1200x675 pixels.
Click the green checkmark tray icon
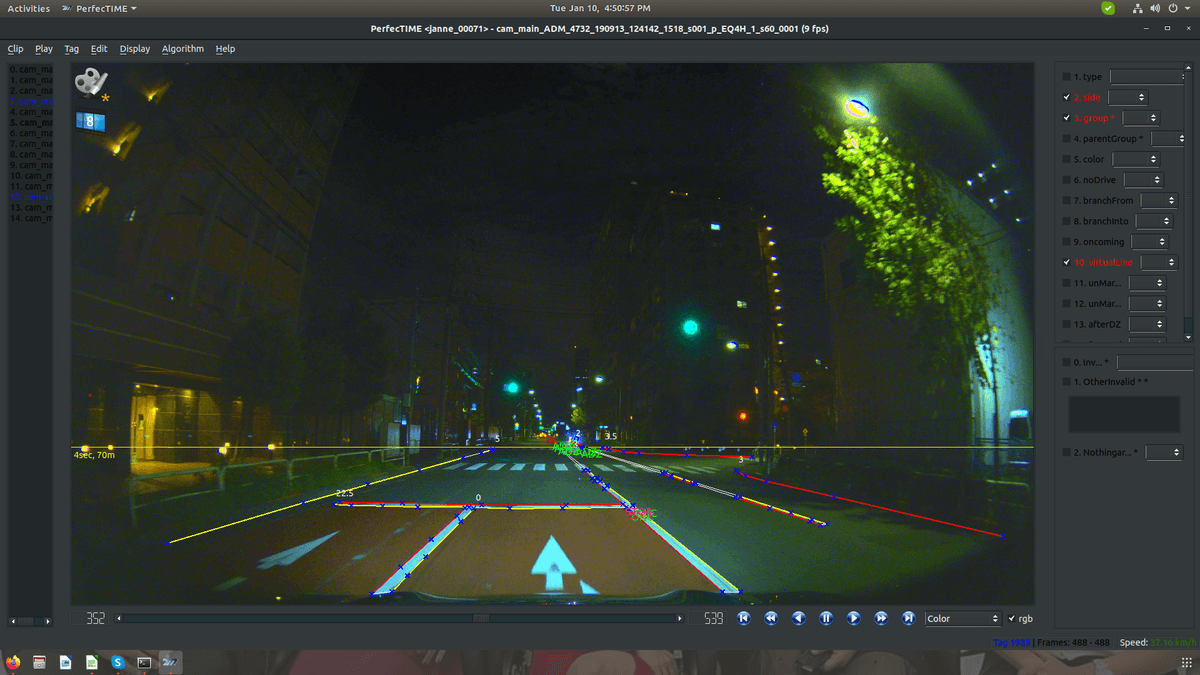(1108, 8)
